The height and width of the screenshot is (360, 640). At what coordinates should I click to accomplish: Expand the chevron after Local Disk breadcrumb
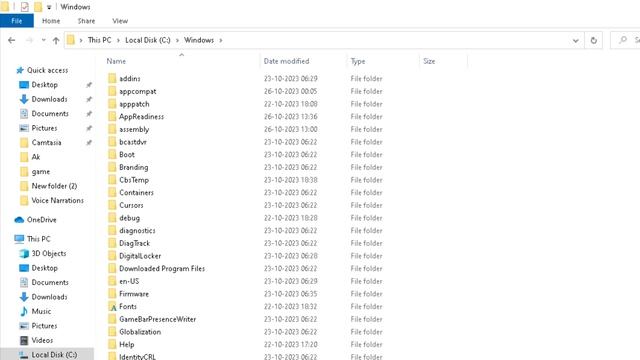(177, 40)
